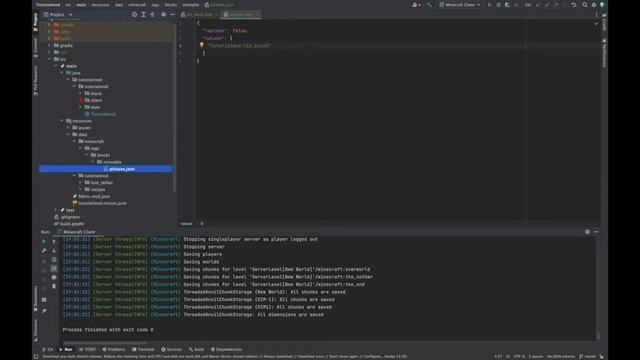Open the wrench icon in the Run panel
Image resolution: width=640 pixels, height=360 pixels.
tap(44, 251)
